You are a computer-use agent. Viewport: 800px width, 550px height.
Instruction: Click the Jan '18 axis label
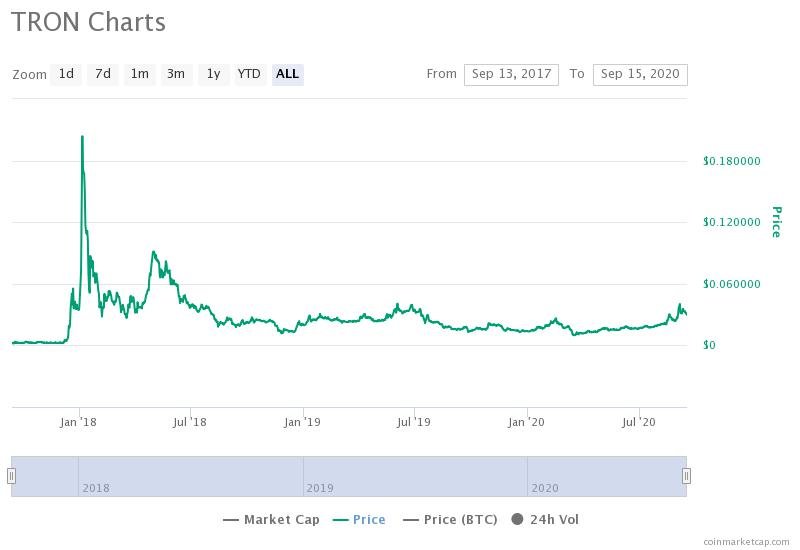click(x=78, y=422)
